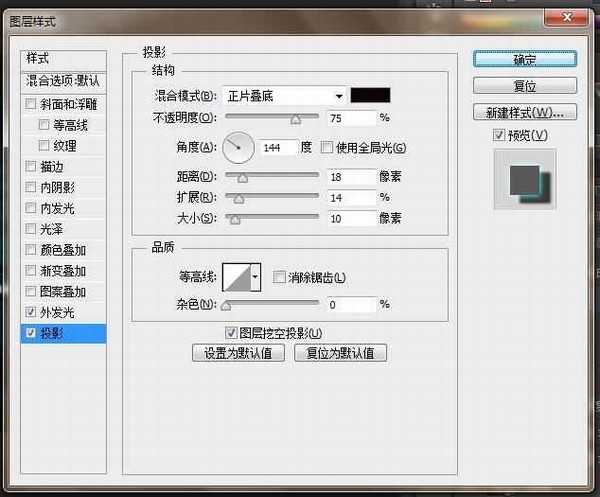Viewport: 600px width, 497px height.
Task: Toggle 使用全局光(G) checkbox
Action: coord(326,147)
